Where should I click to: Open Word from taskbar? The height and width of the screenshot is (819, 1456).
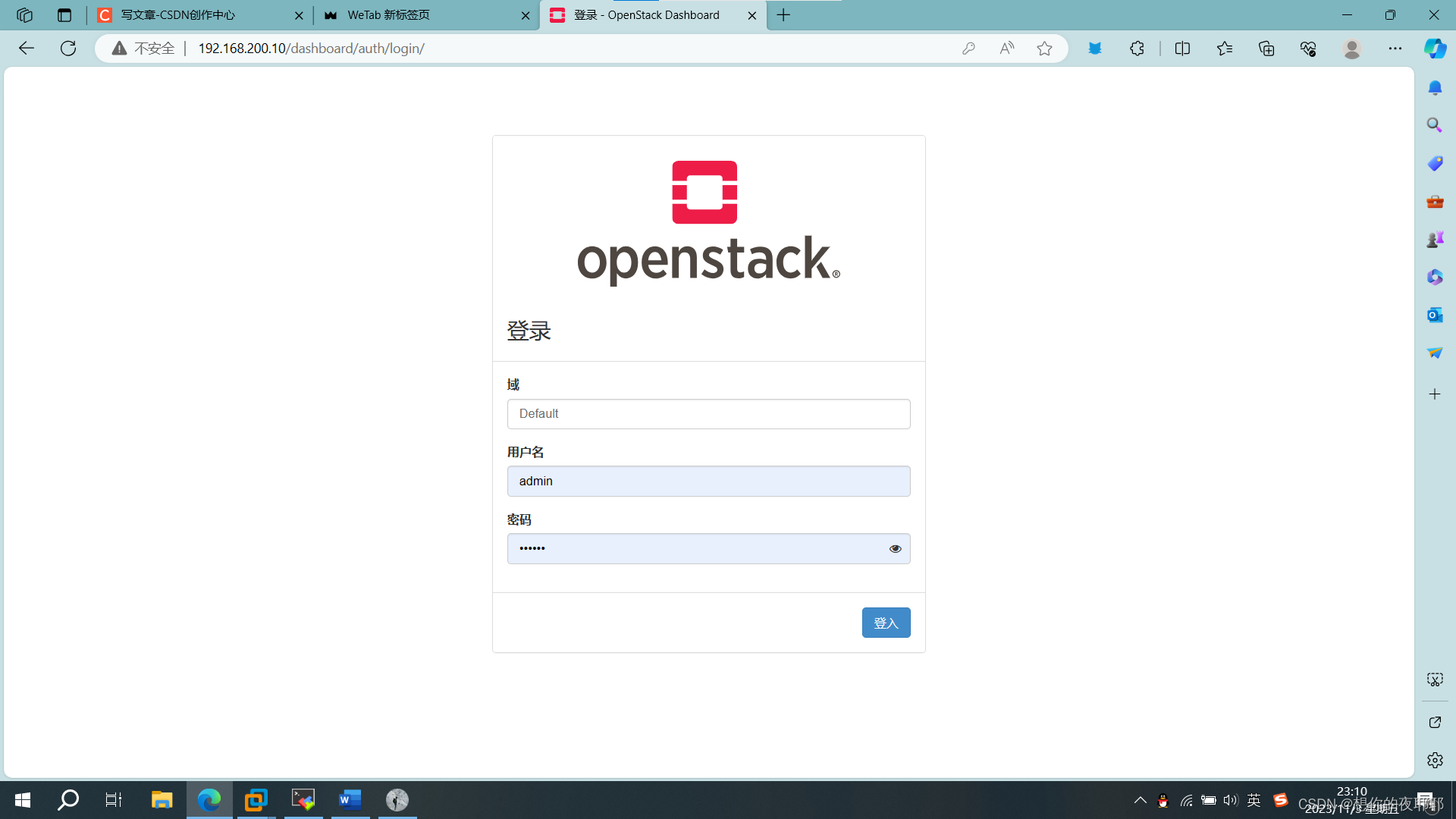[350, 799]
